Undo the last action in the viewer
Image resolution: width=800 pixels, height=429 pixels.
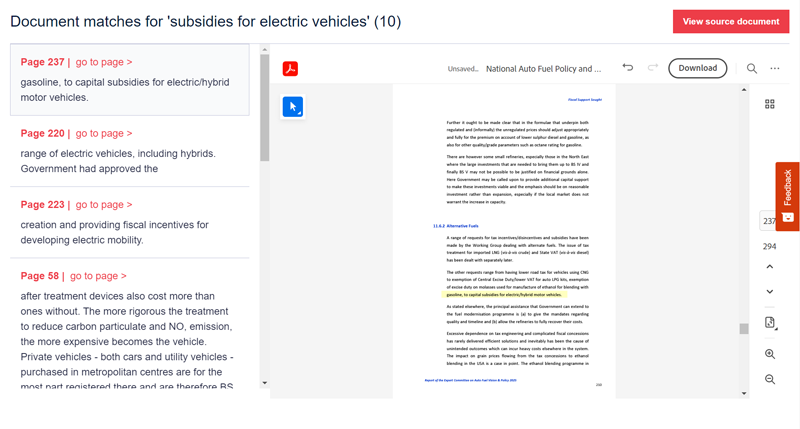click(x=627, y=68)
